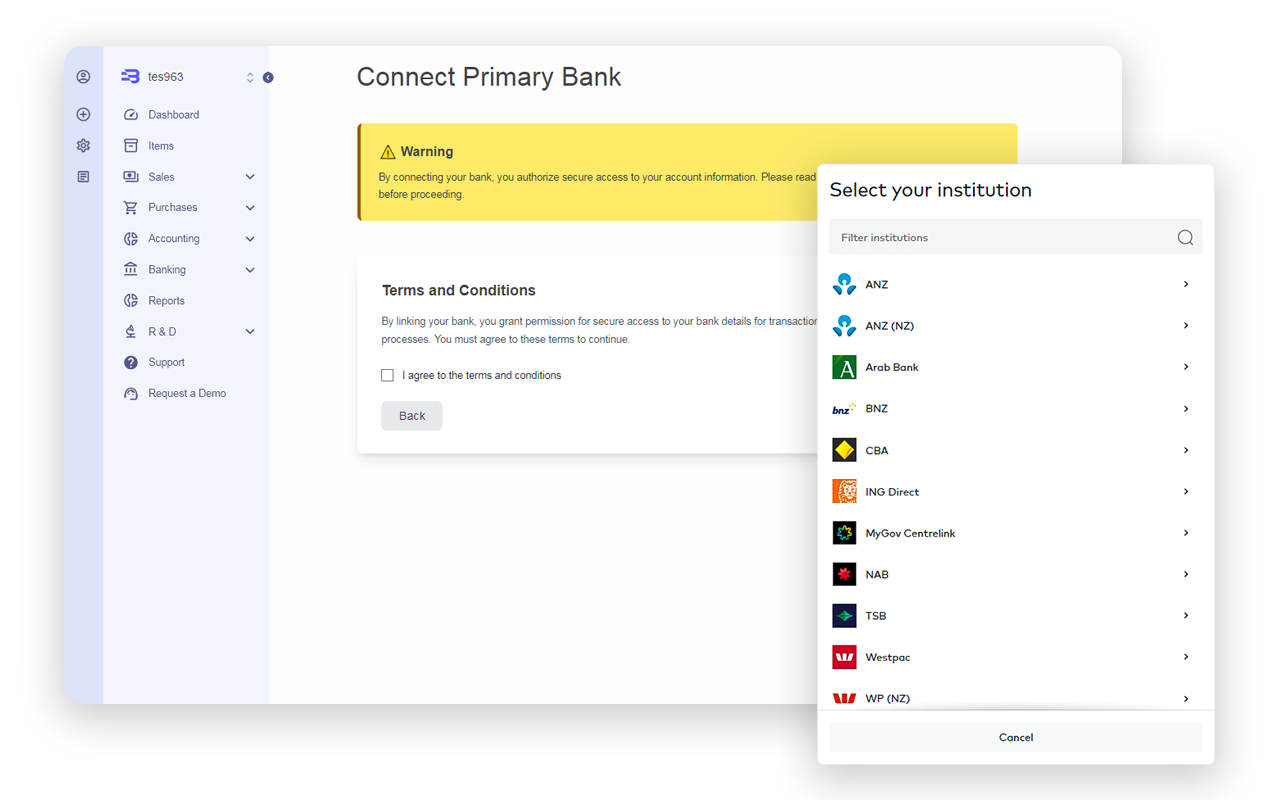Click the Dashboard gauge icon

pos(131,115)
